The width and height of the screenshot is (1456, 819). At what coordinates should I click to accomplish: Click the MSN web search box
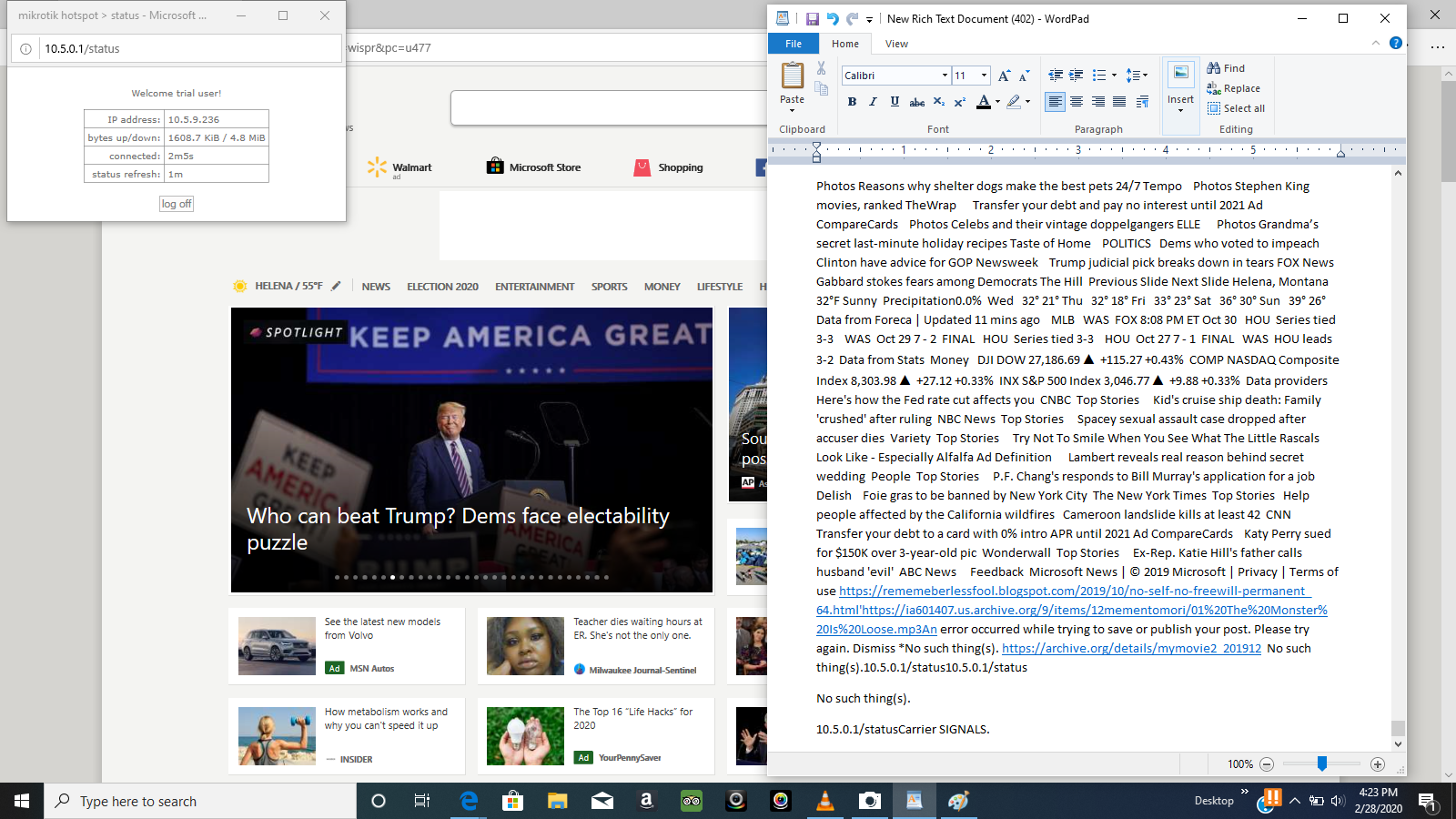(610, 107)
